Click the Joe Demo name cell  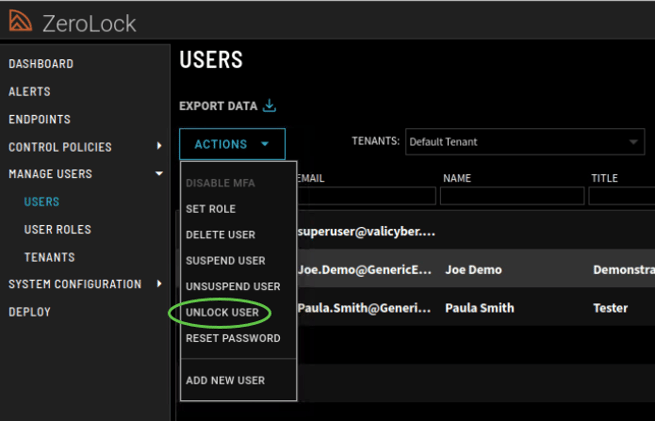coord(473,270)
